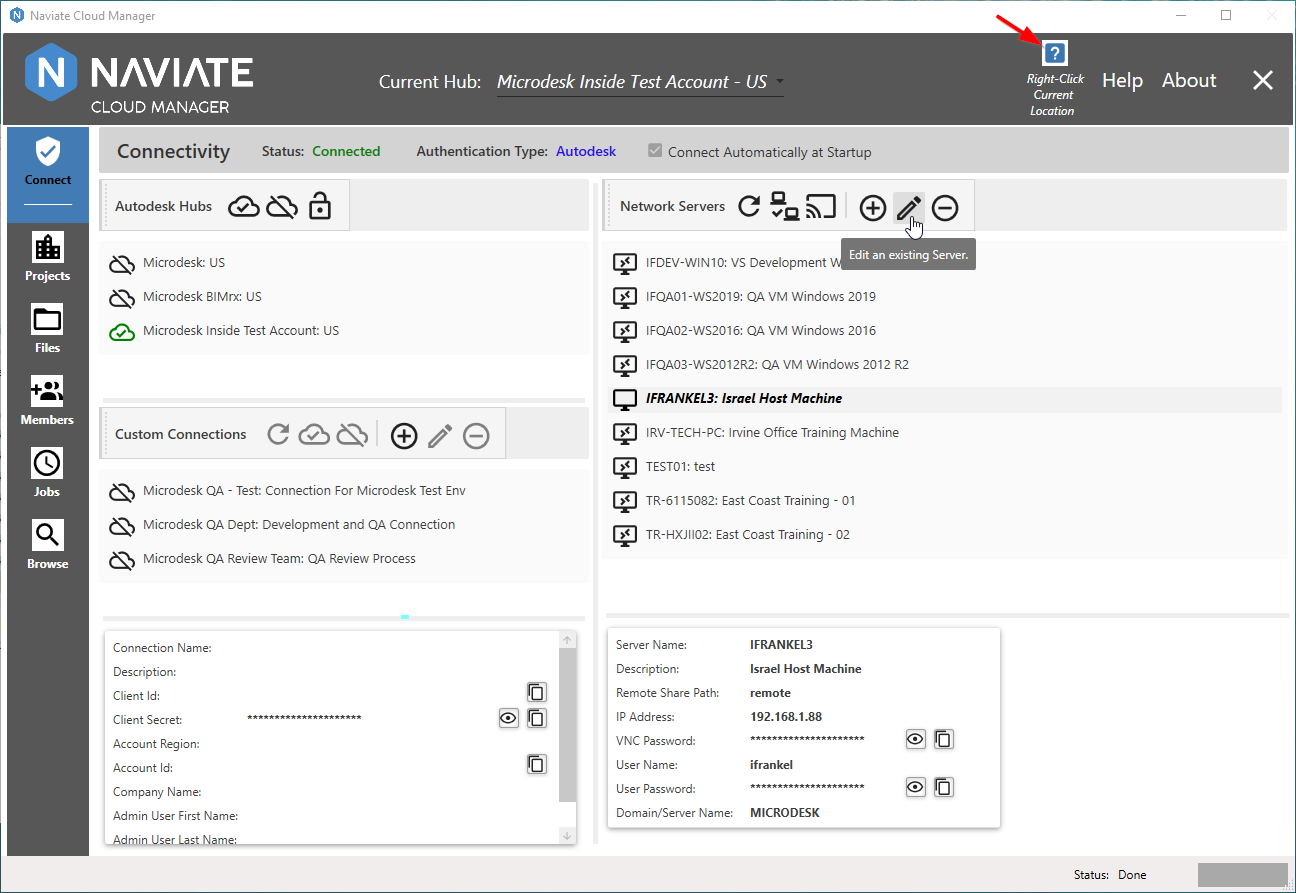Screen dimensions: 1296x893
Task: Open the Files tab in sidebar
Action: coord(48,329)
